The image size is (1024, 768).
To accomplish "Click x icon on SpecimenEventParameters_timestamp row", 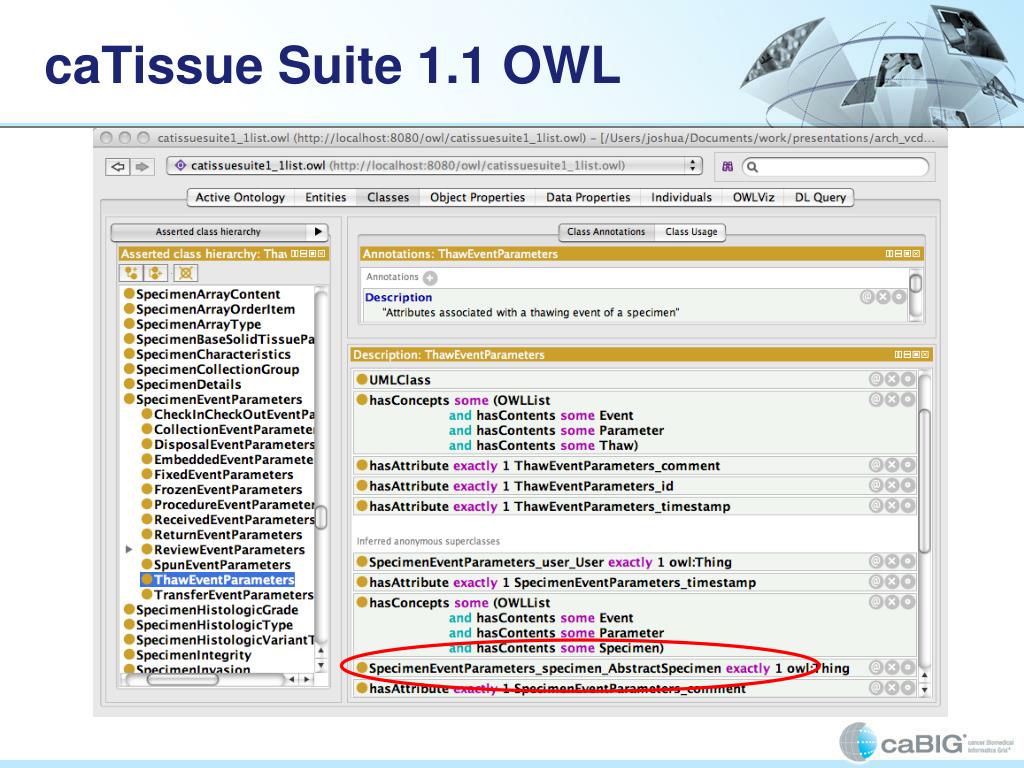I will (891, 581).
